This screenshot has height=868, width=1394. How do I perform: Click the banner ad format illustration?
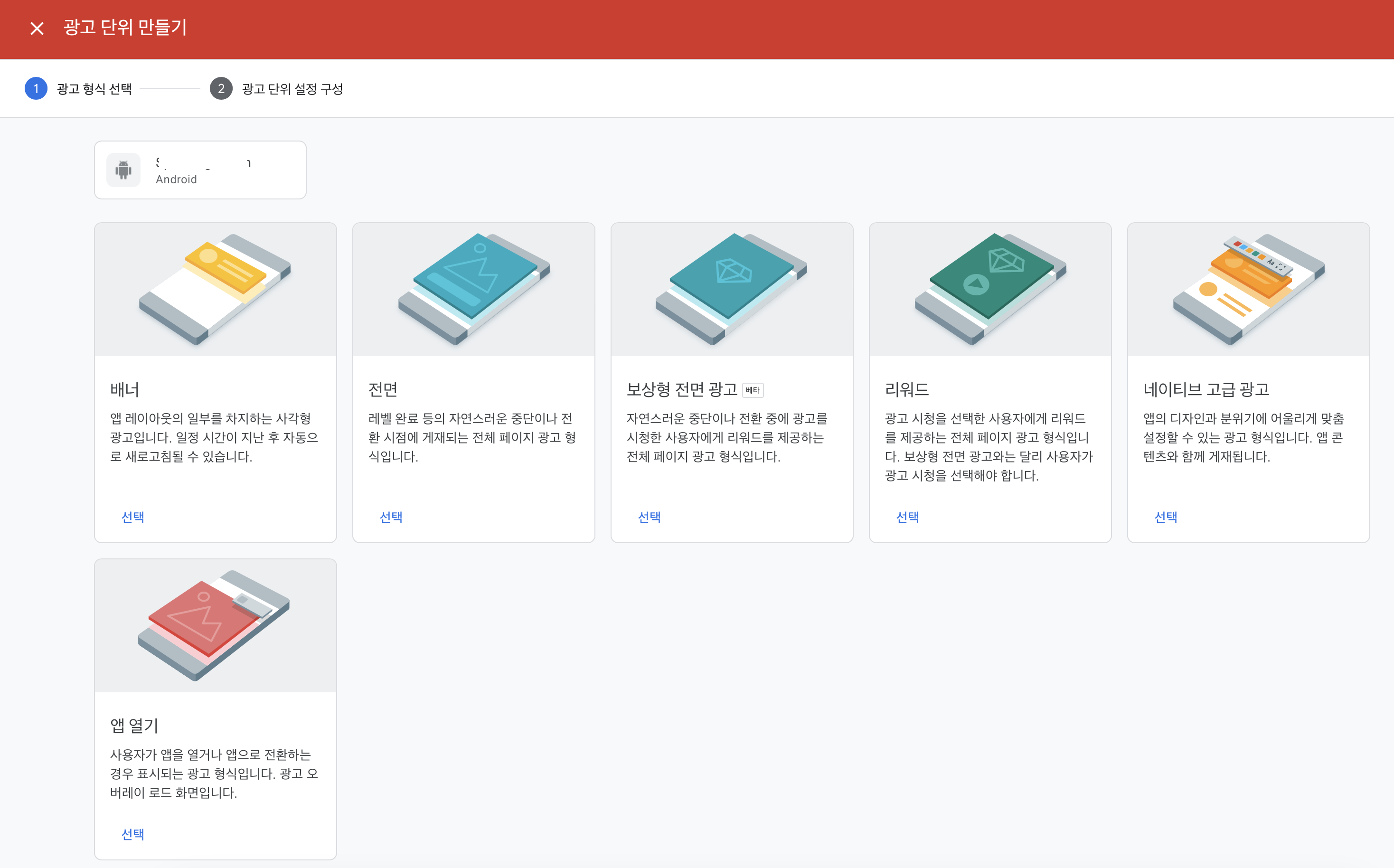pos(215,289)
